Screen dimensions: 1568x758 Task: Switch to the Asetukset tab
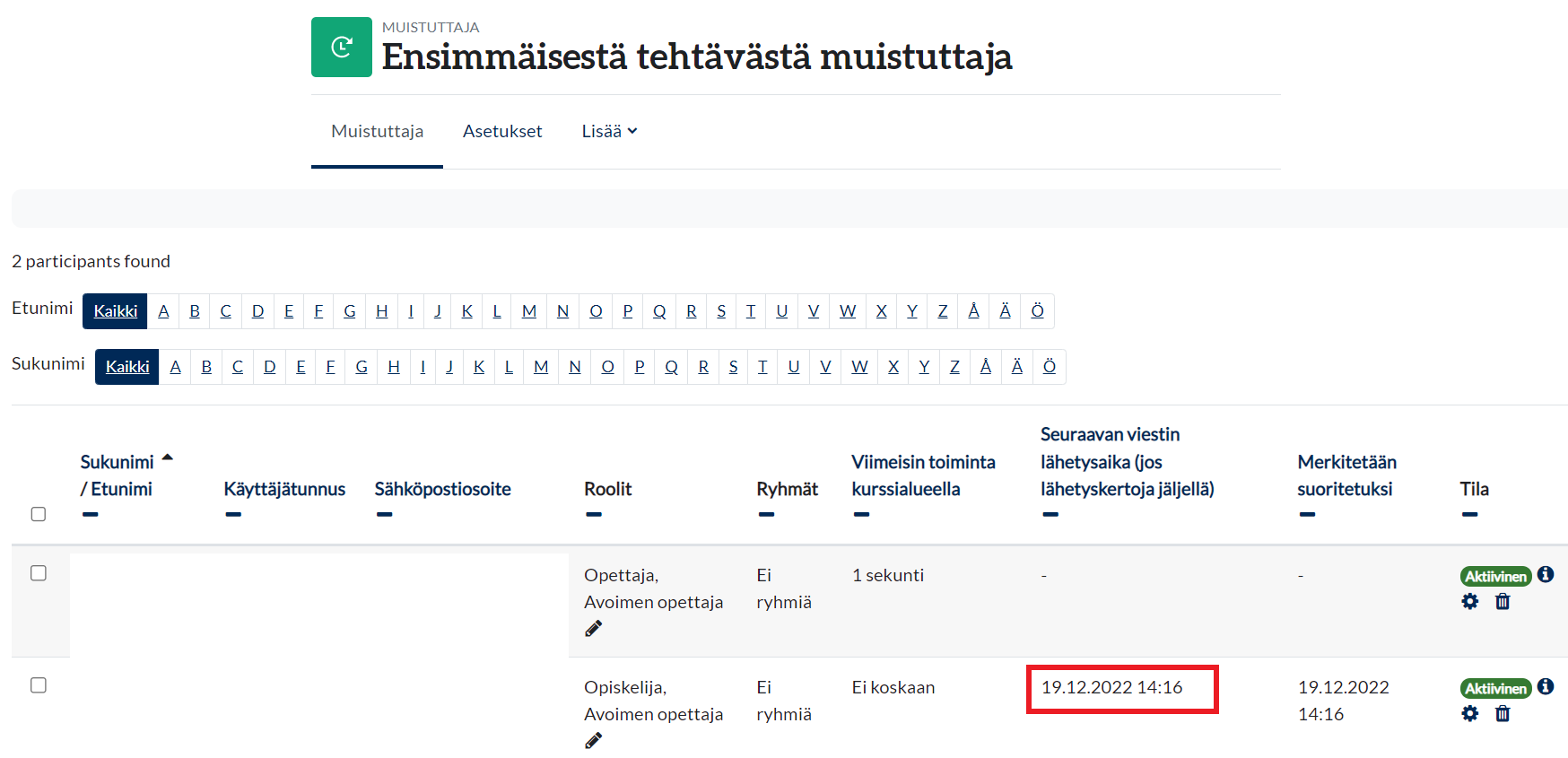click(x=502, y=131)
